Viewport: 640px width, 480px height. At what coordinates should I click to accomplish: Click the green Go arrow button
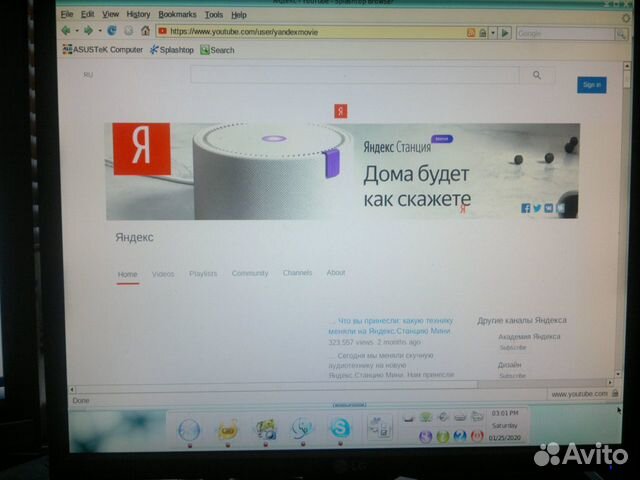pyautogui.click(x=505, y=33)
